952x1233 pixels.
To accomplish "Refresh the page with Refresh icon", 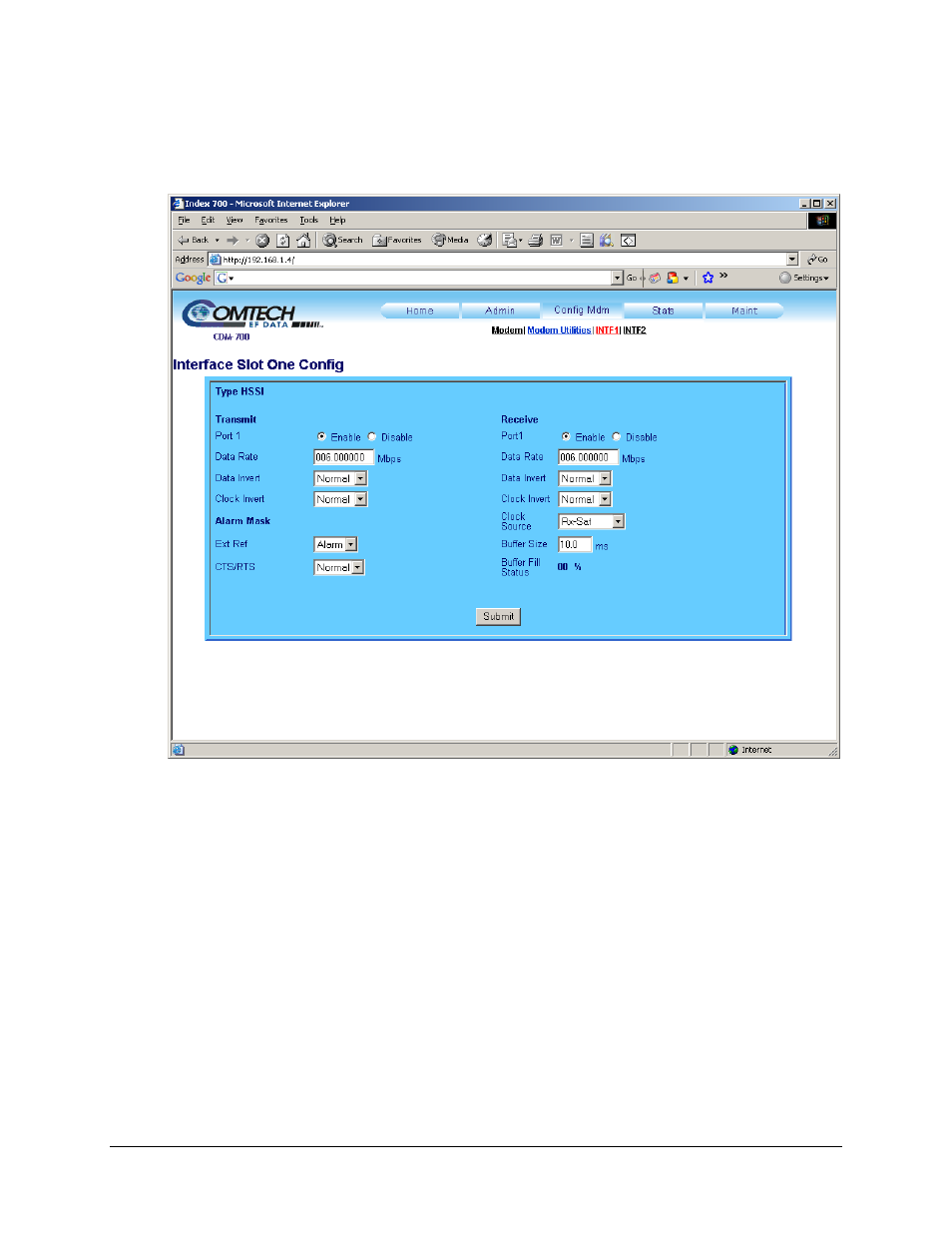I will pyautogui.click(x=283, y=241).
